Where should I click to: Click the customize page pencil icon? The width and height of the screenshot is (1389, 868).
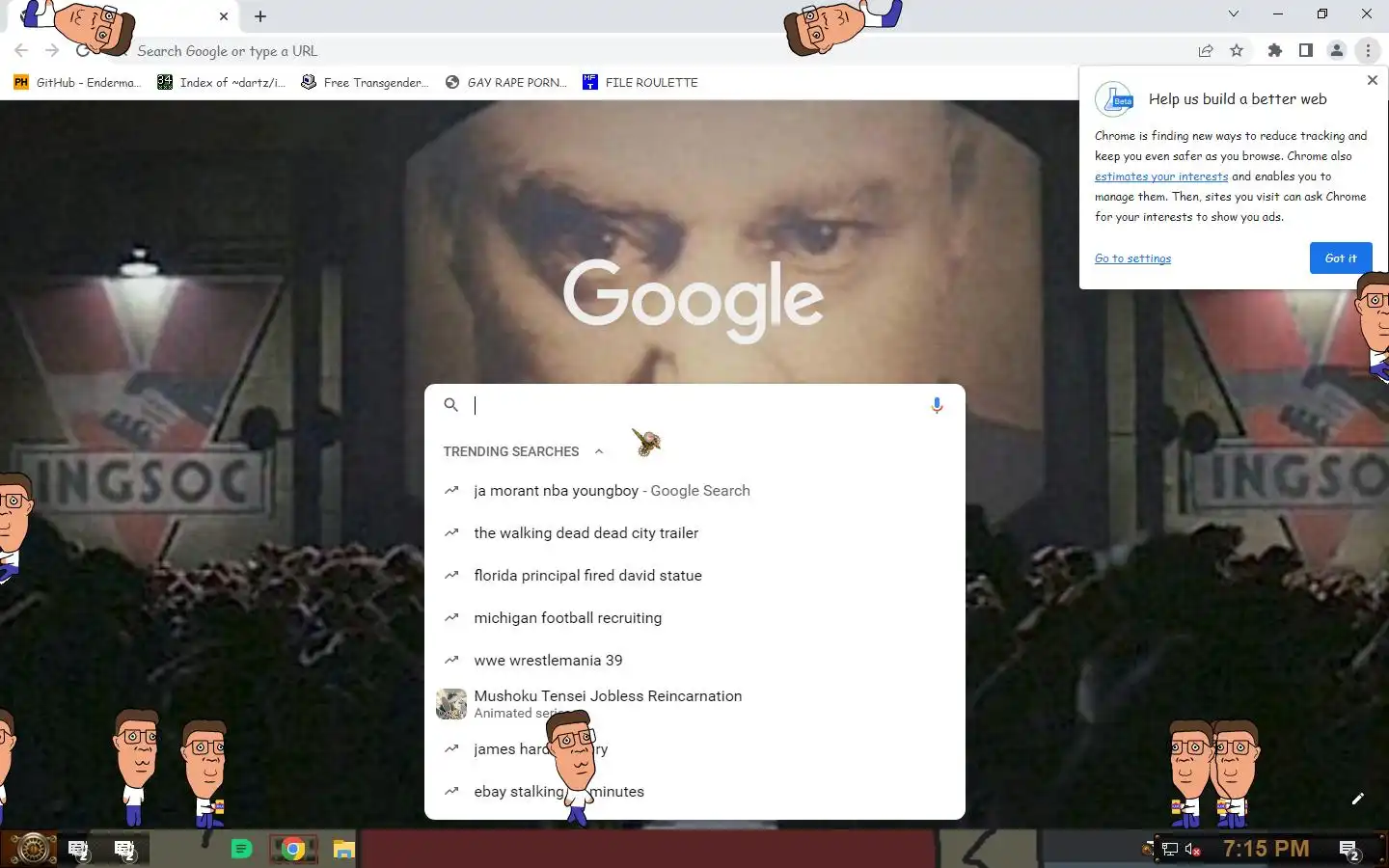coord(1358,799)
